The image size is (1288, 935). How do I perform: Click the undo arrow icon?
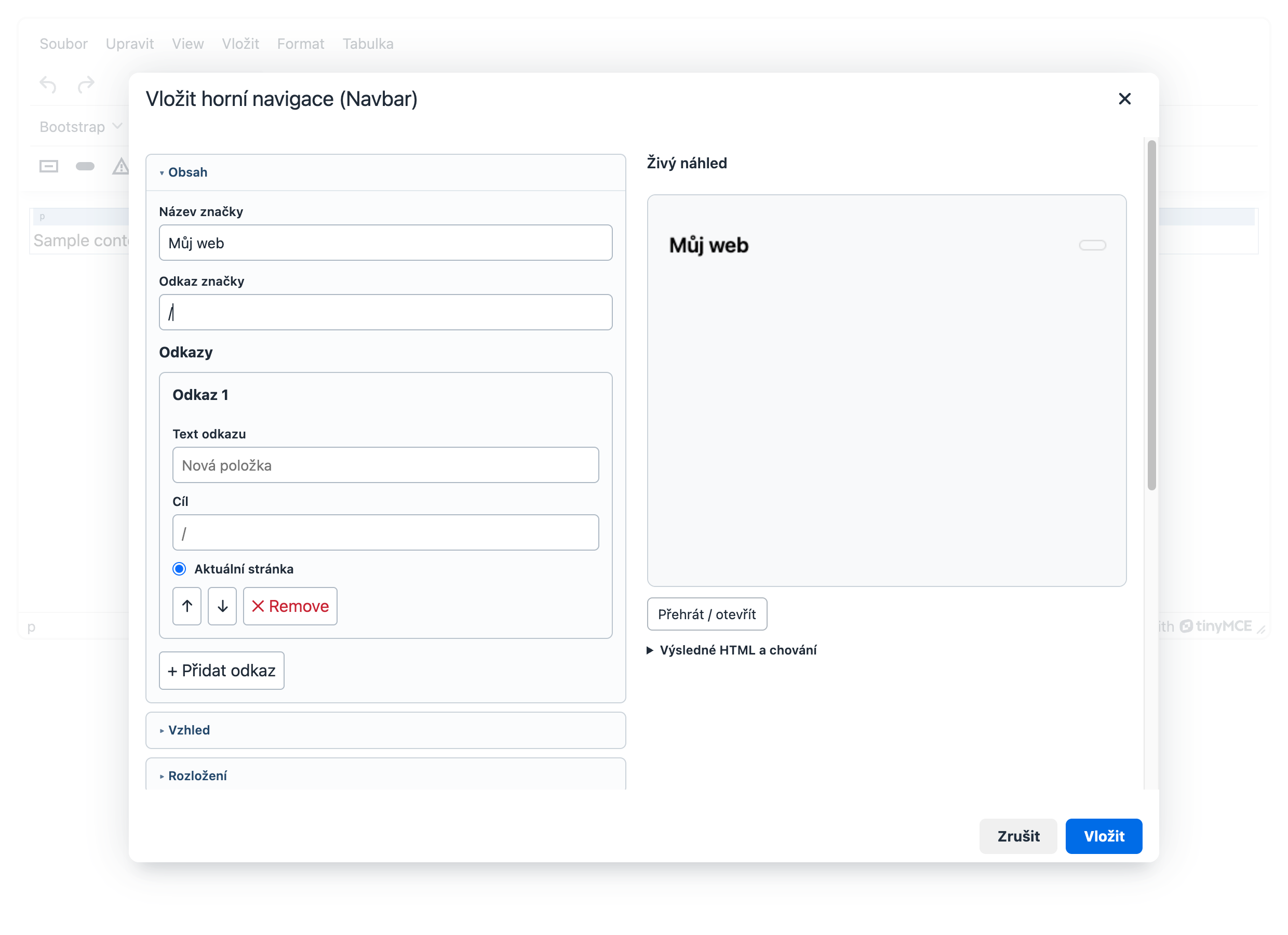pyautogui.click(x=48, y=85)
